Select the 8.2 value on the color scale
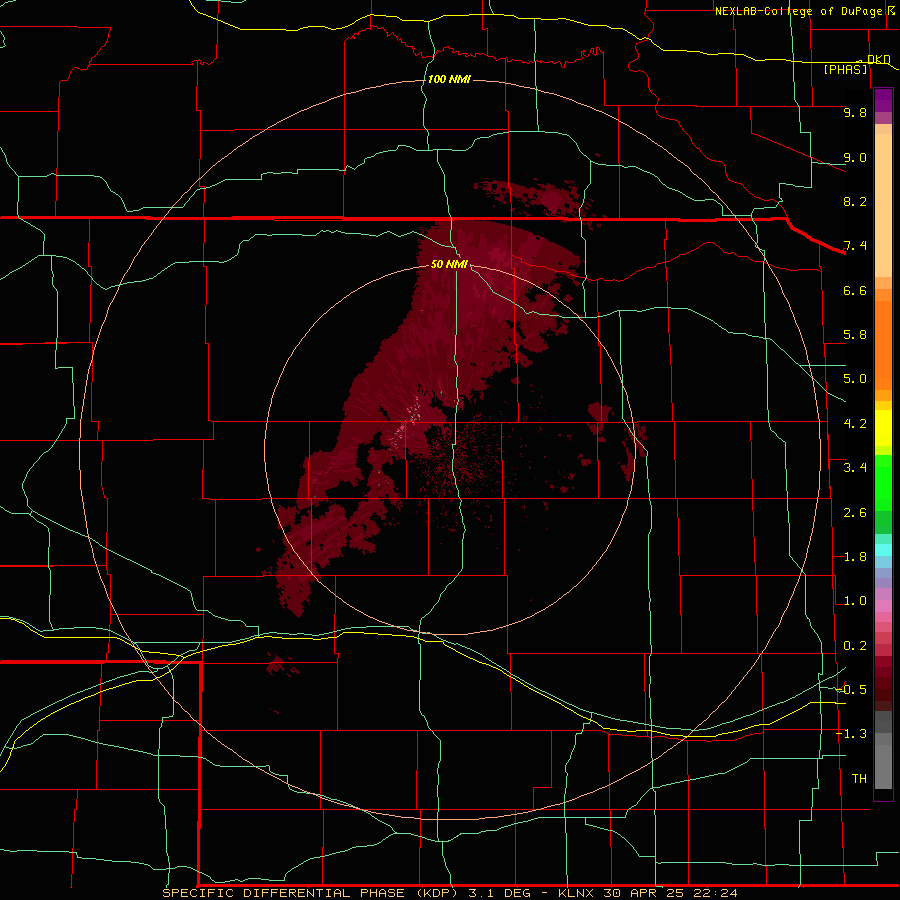The width and height of the screenshot is (900, 900). 855,201
